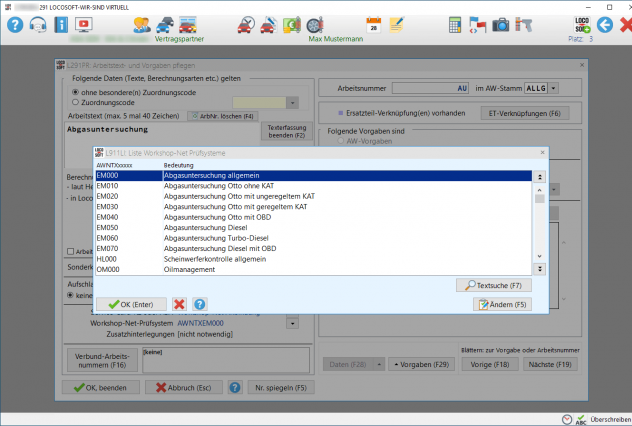Viewport: 632px width, 426px height.
Task: Confirm with the OK (Enter) button
Action: [131, 304]
